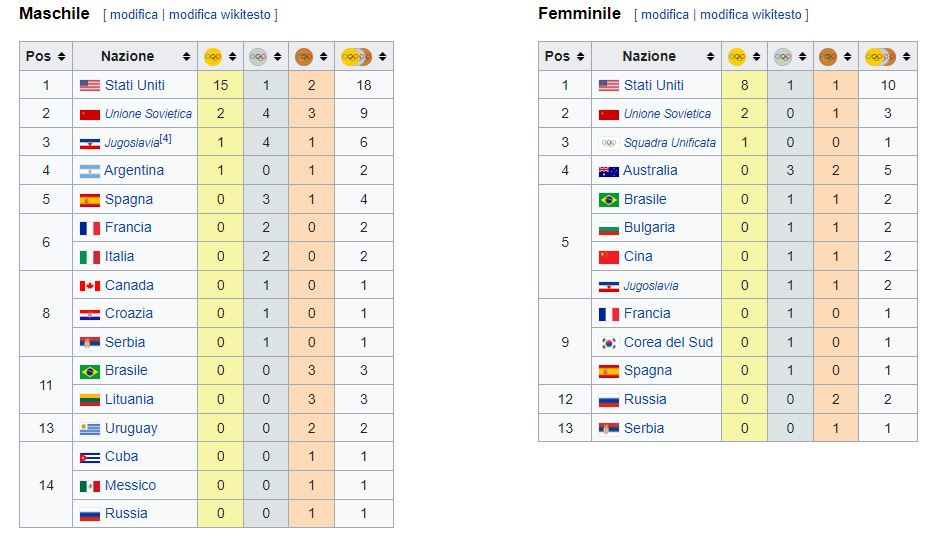Open 'modifica wikitesto' for Femminile section
This screenshot has width=928, height=545.
point(751,15)
